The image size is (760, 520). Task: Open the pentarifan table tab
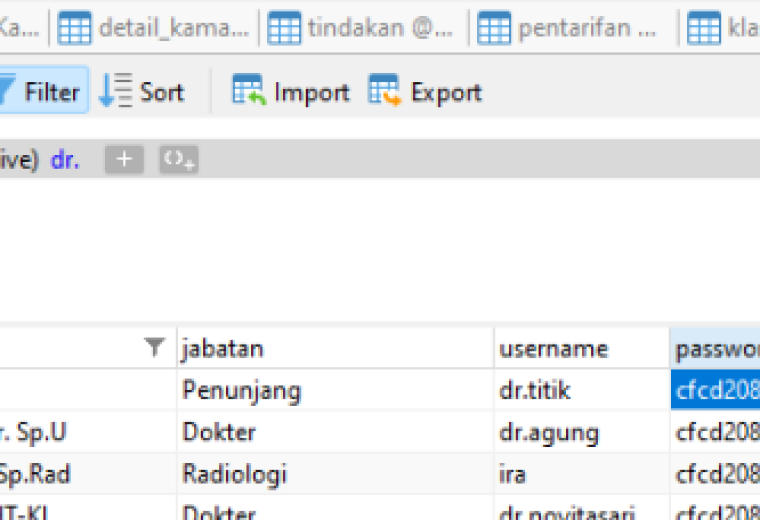tap(568, 28)
